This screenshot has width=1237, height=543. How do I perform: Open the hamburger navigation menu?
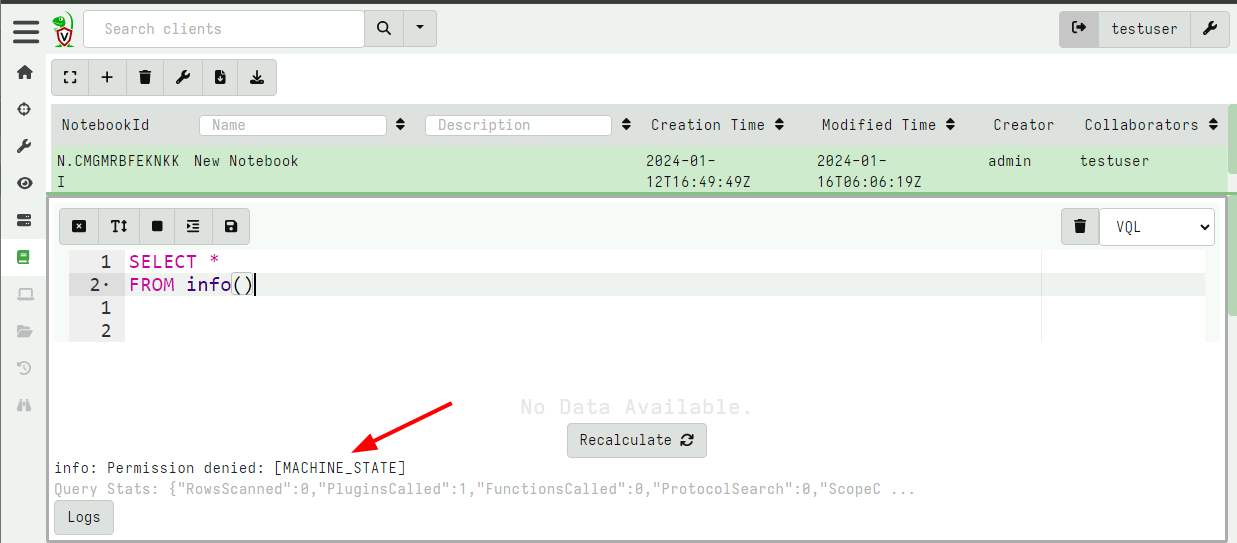[x=26, y=30]
